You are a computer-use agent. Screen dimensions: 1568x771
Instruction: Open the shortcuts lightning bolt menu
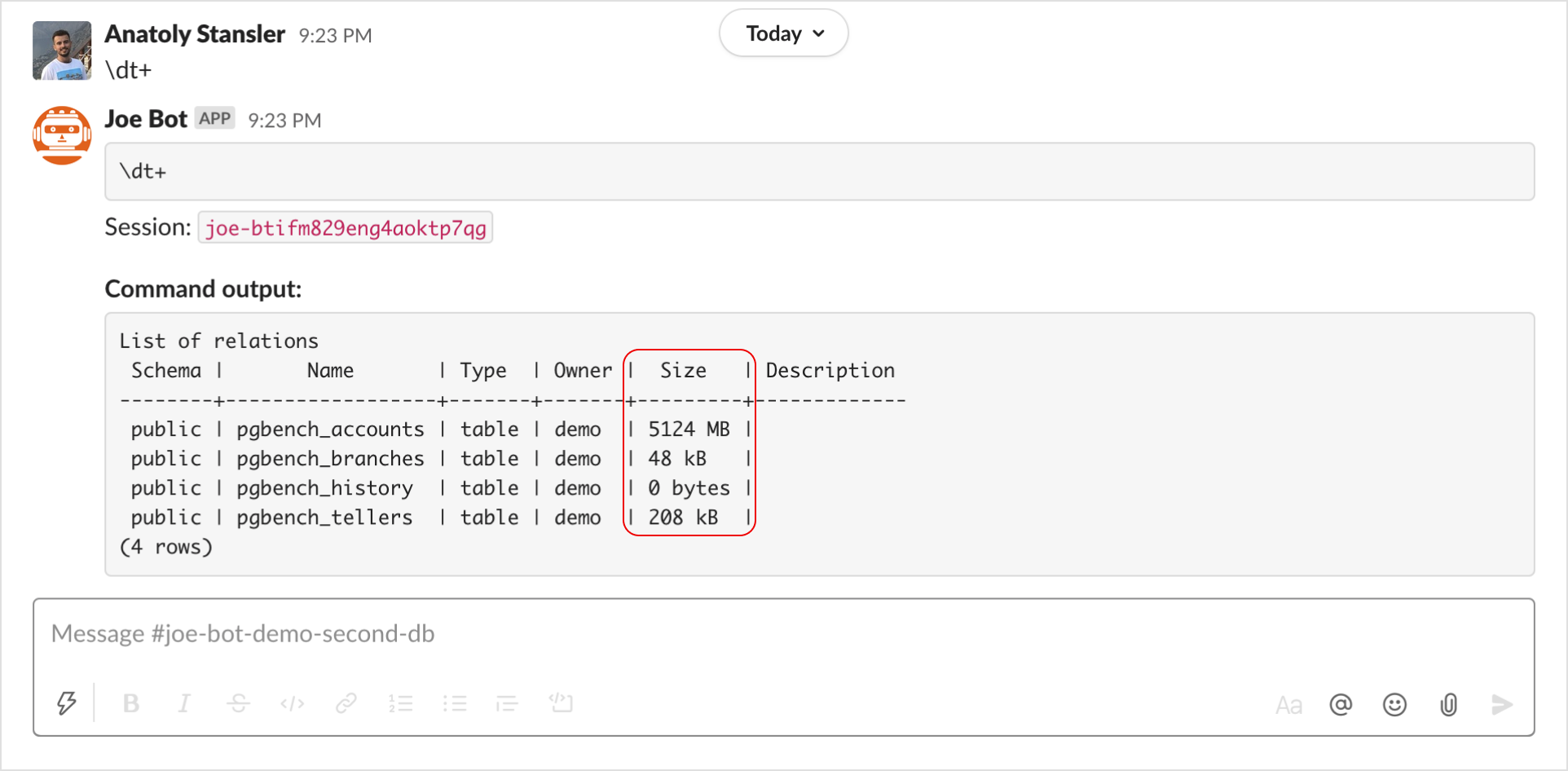click(x=67, y=703)
